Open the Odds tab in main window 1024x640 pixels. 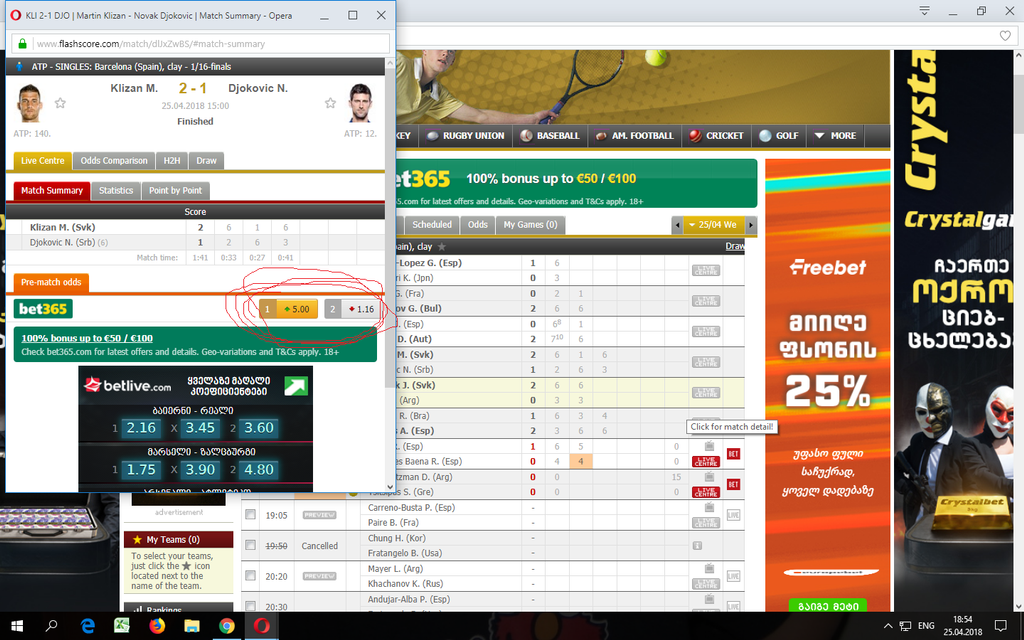pos(477,225)
